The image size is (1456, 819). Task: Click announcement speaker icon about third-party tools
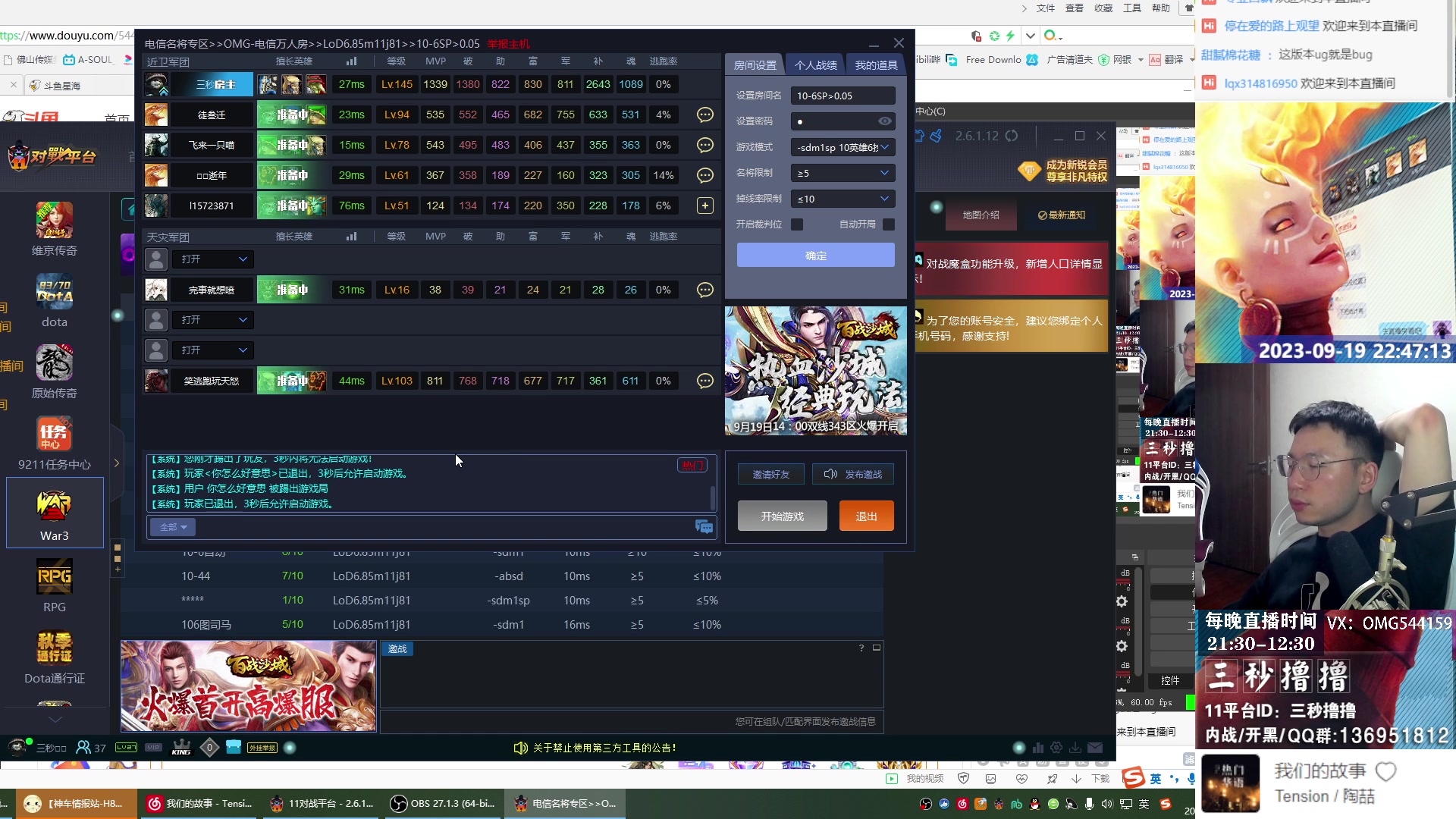pos(520,748)
